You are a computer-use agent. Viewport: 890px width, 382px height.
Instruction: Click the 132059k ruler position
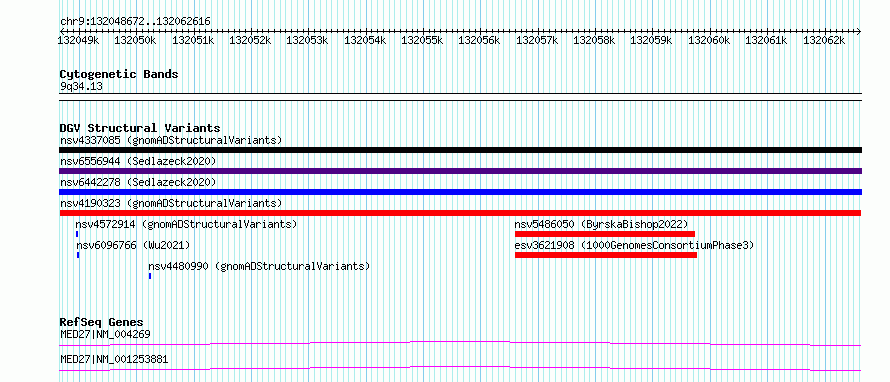click(x=652, y=41)
